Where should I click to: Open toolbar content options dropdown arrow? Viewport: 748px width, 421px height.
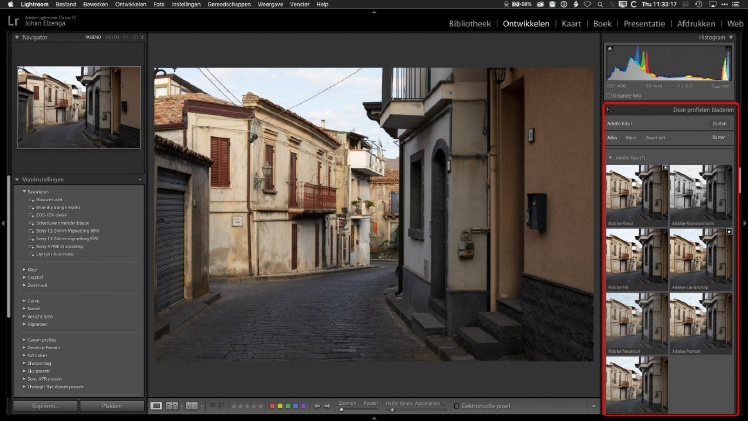click(593, 406)
